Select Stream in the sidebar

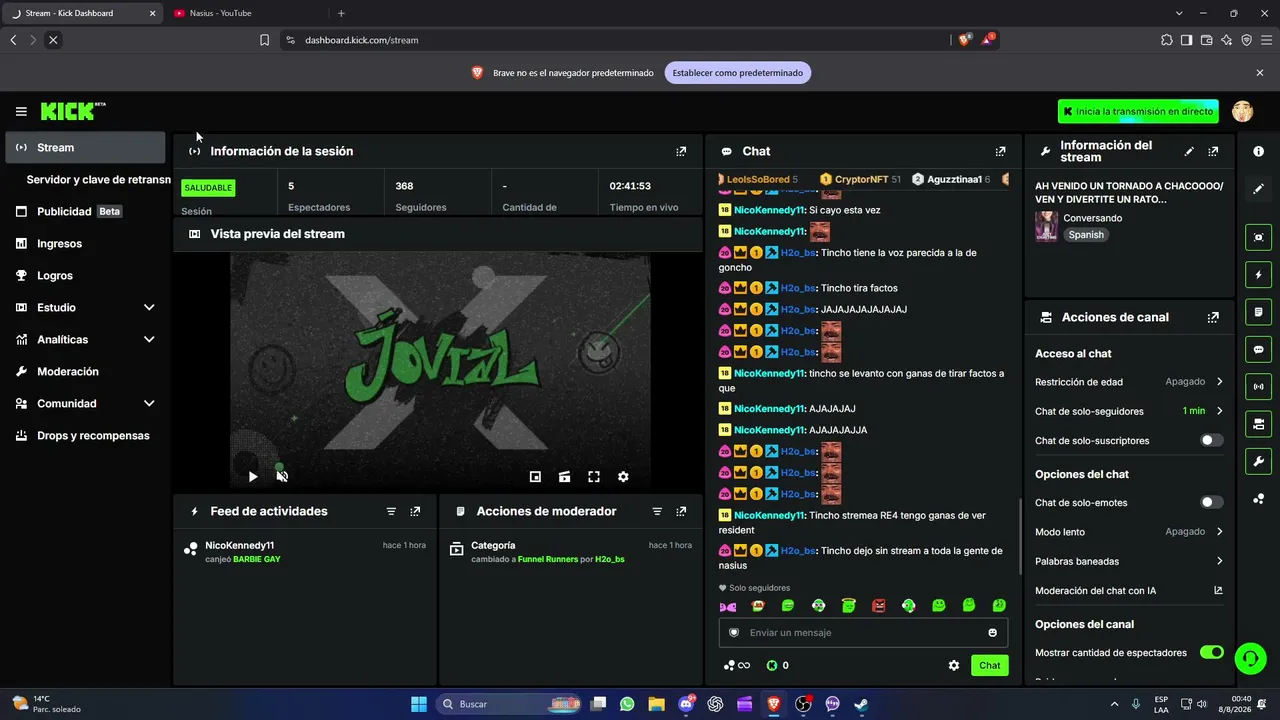click(85, 147)
